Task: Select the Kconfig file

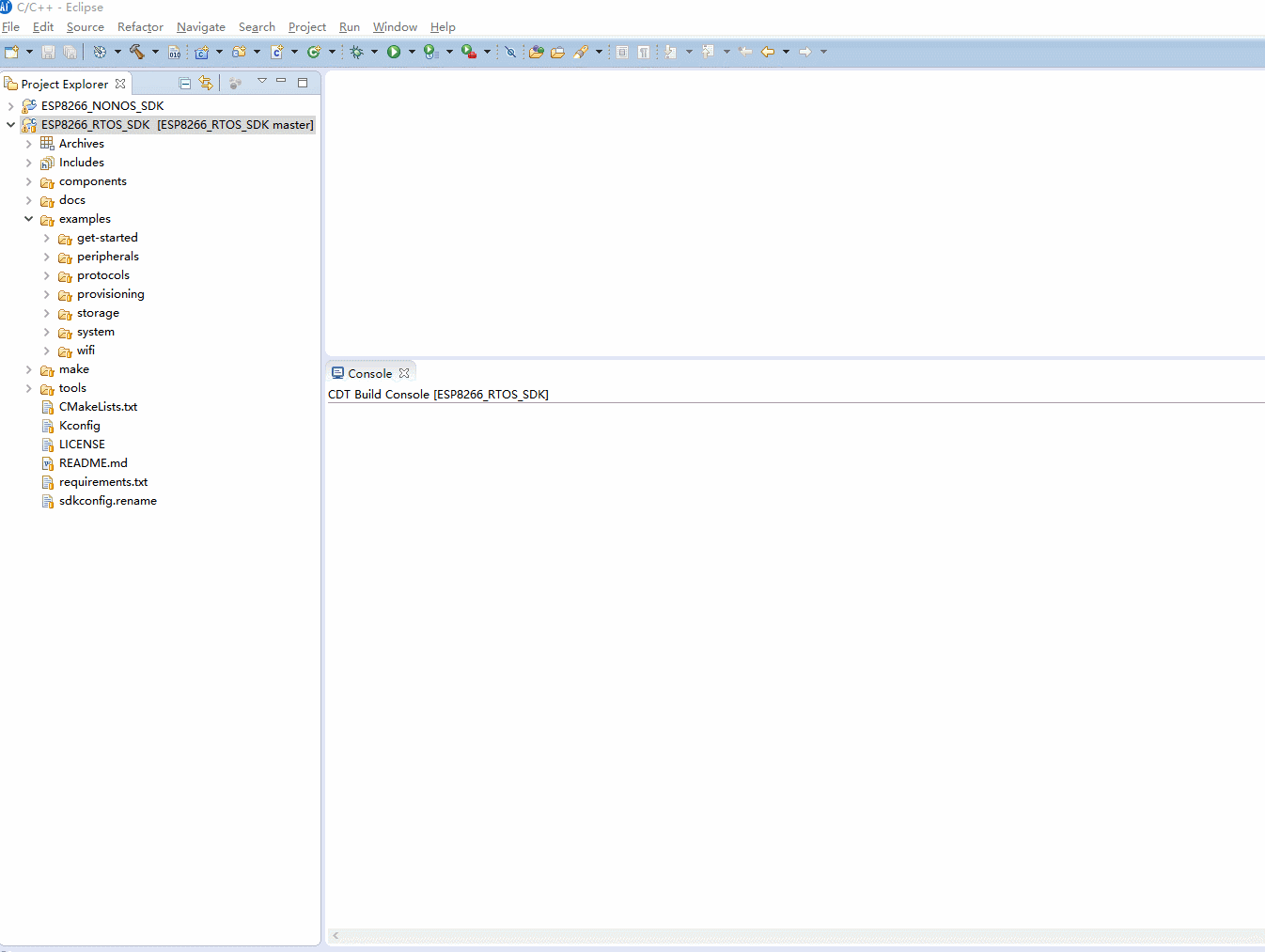Action: 79,426
